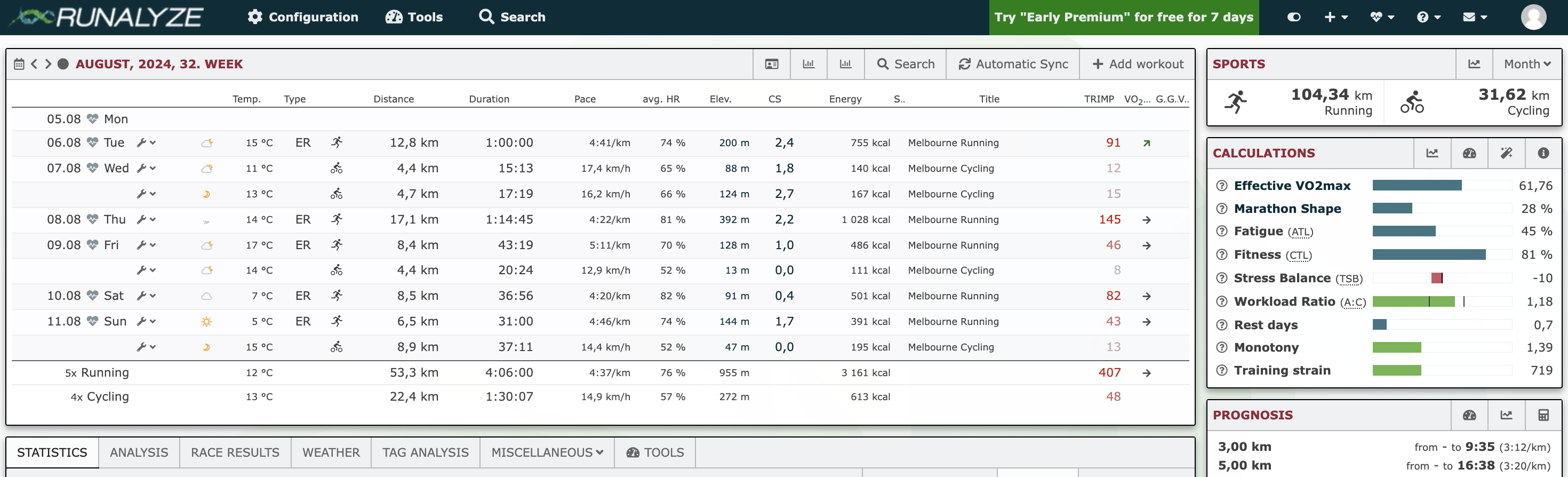Viewport: 1568px width, 477px height.
Task: Open Calculations magic wand icon
Action: pos(1506,153)
